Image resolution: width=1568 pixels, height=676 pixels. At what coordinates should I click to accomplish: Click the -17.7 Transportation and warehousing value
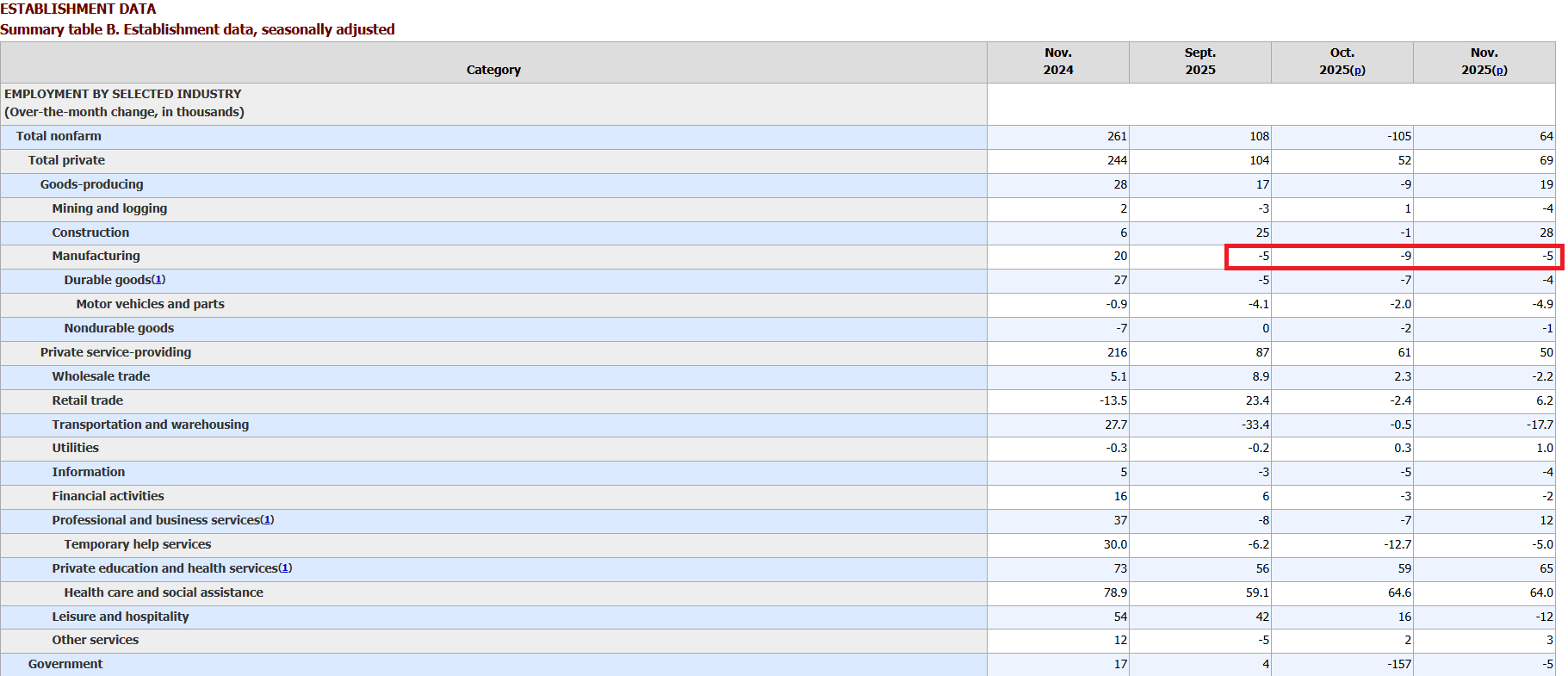[1540, 425]
